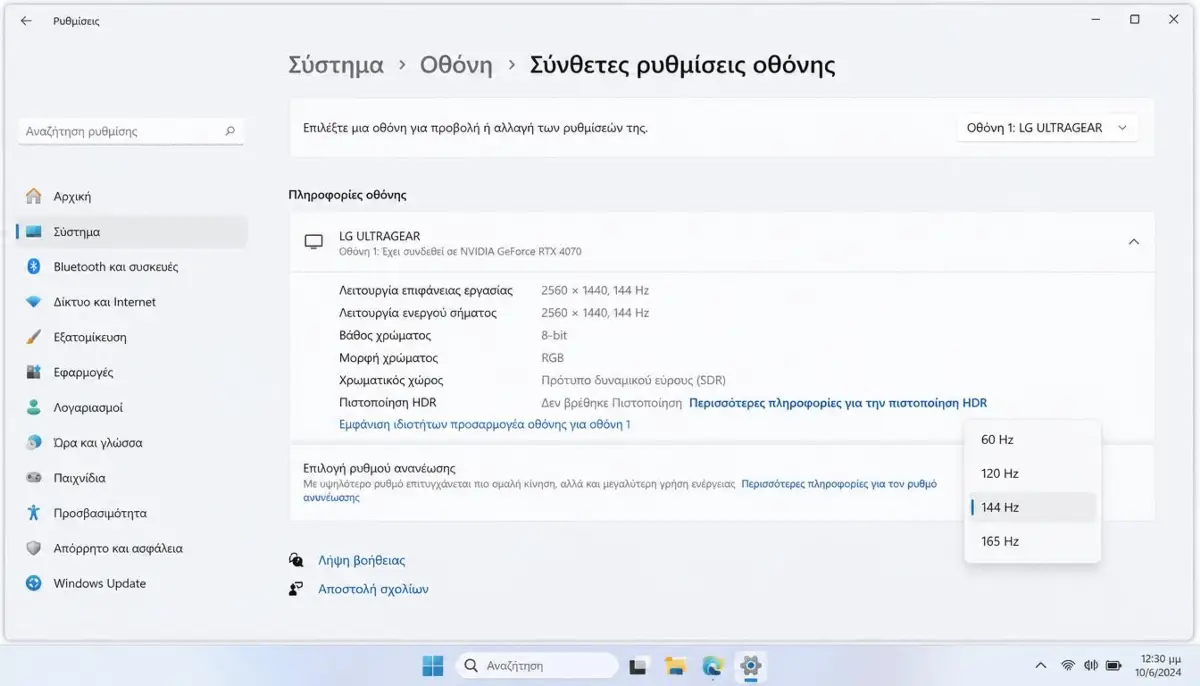Open Task View on the taskbar

click(x=638, y=665)
